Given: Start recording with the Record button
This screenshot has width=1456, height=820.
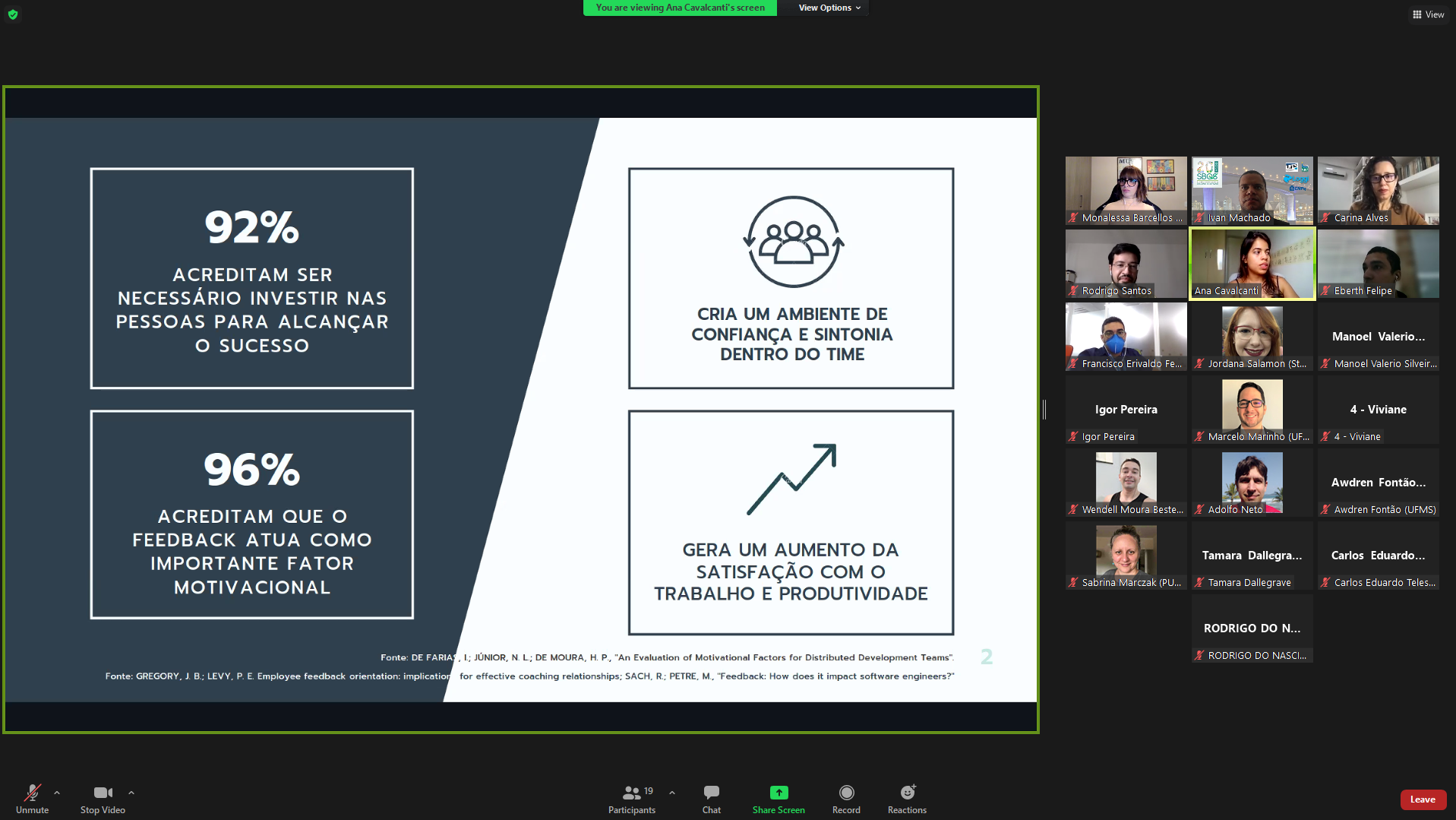Looking at the screenshot, I should click(x=846, y=799).
